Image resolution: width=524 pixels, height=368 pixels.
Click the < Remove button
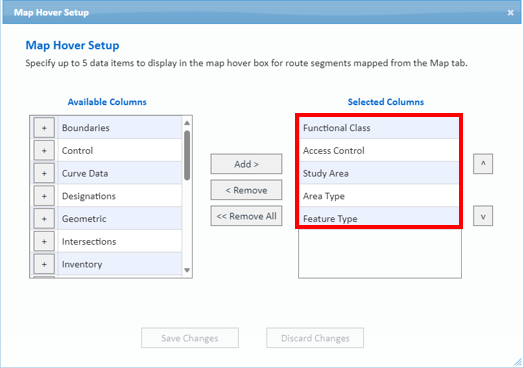tap(246, 190)
